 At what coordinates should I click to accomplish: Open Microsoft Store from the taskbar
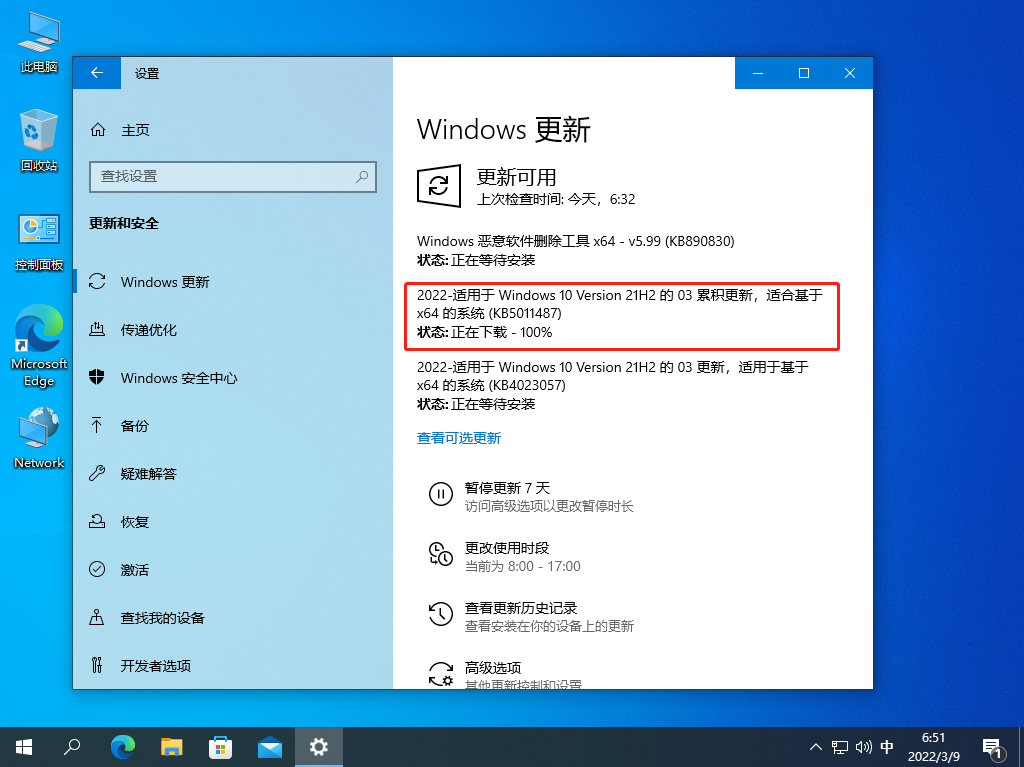(220, 746)
